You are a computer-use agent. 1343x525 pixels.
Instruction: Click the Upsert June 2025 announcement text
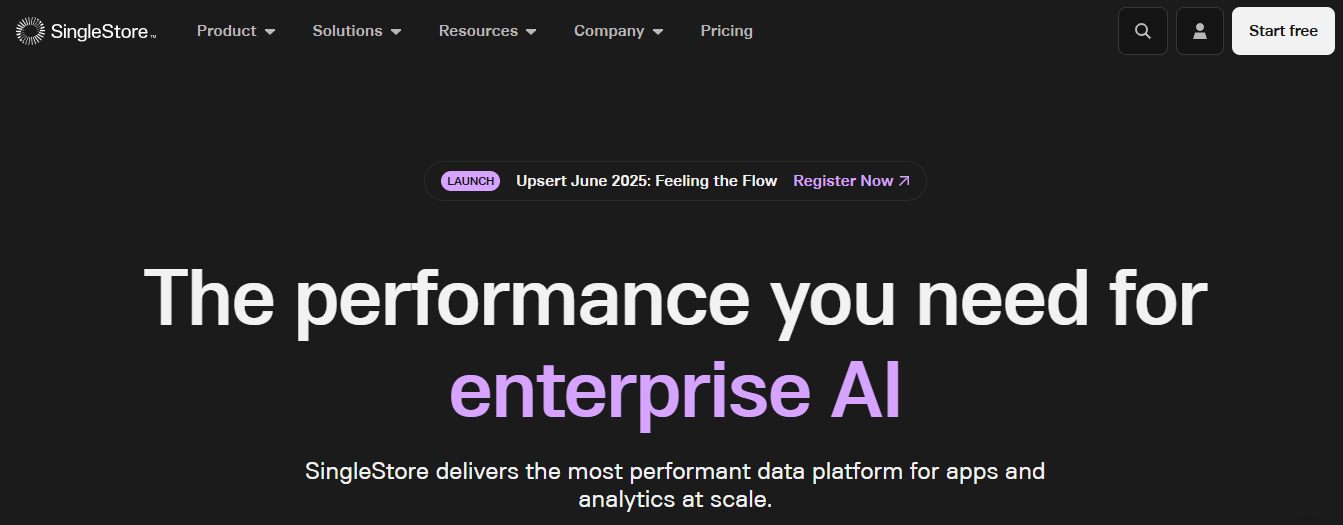[646, 181]
